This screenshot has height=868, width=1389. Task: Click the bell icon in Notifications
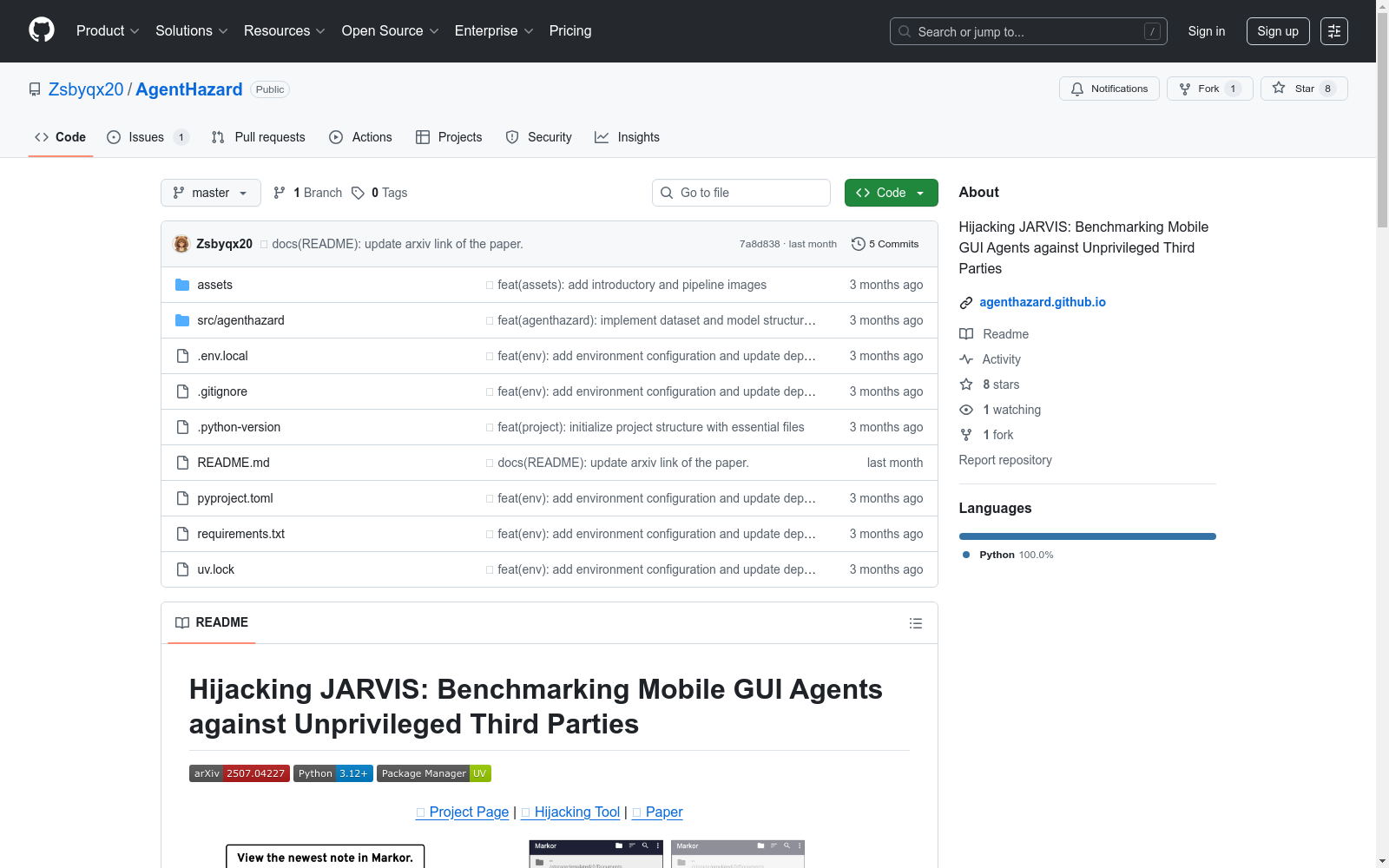click(x=1077, y=89)
